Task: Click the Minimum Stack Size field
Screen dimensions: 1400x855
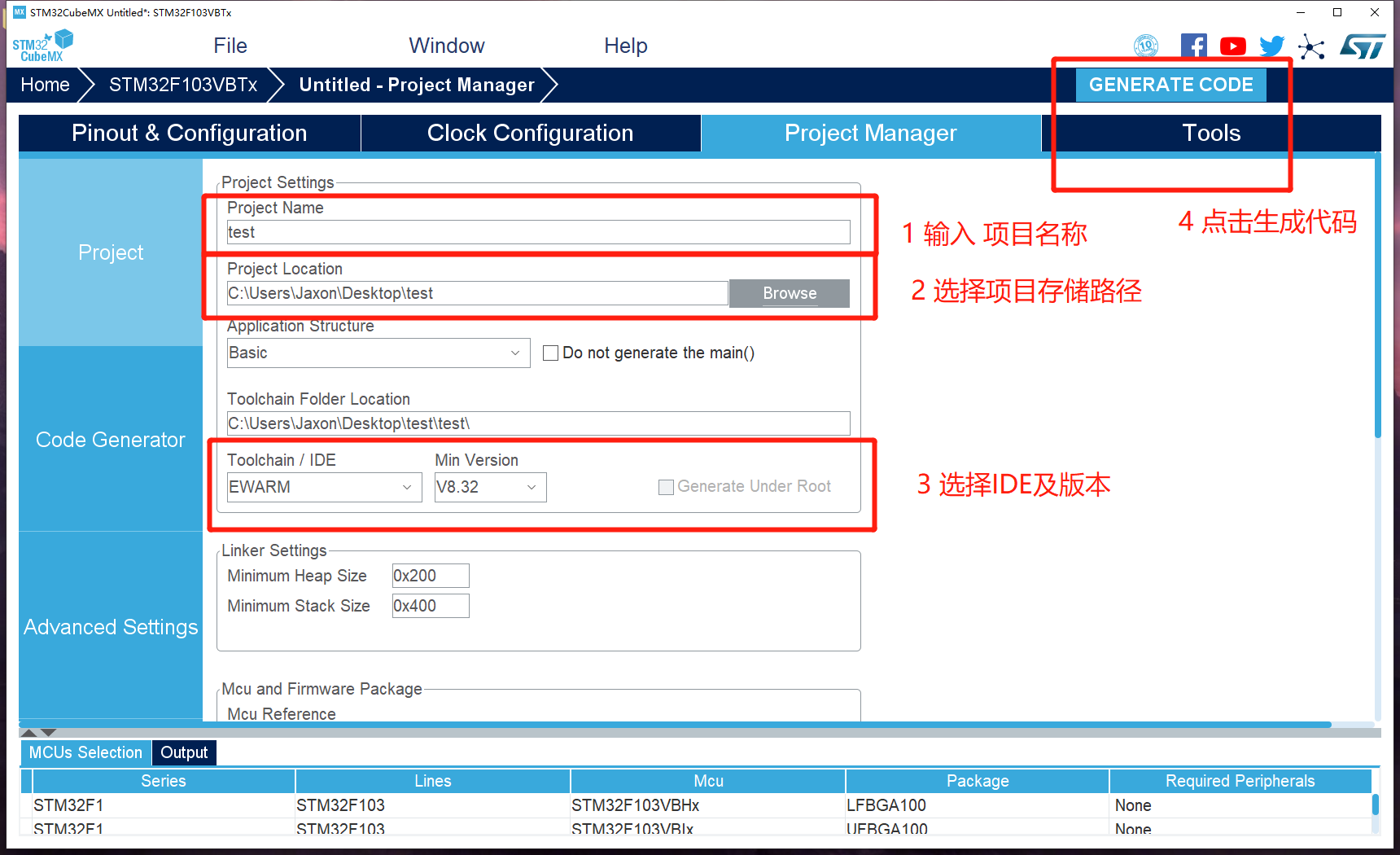Action: click(431, 606)
